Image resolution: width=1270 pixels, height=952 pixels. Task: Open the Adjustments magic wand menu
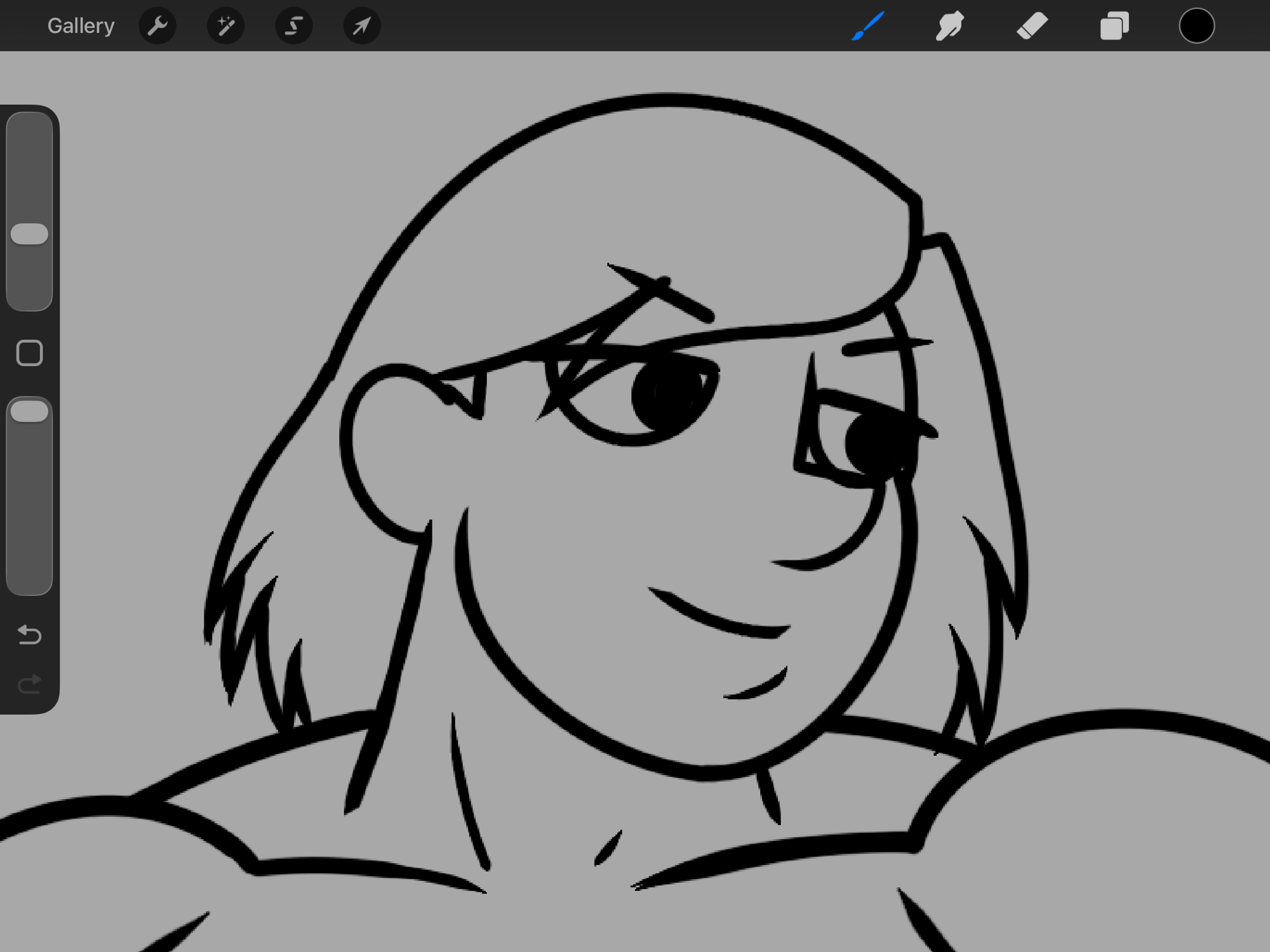(225, 26)
